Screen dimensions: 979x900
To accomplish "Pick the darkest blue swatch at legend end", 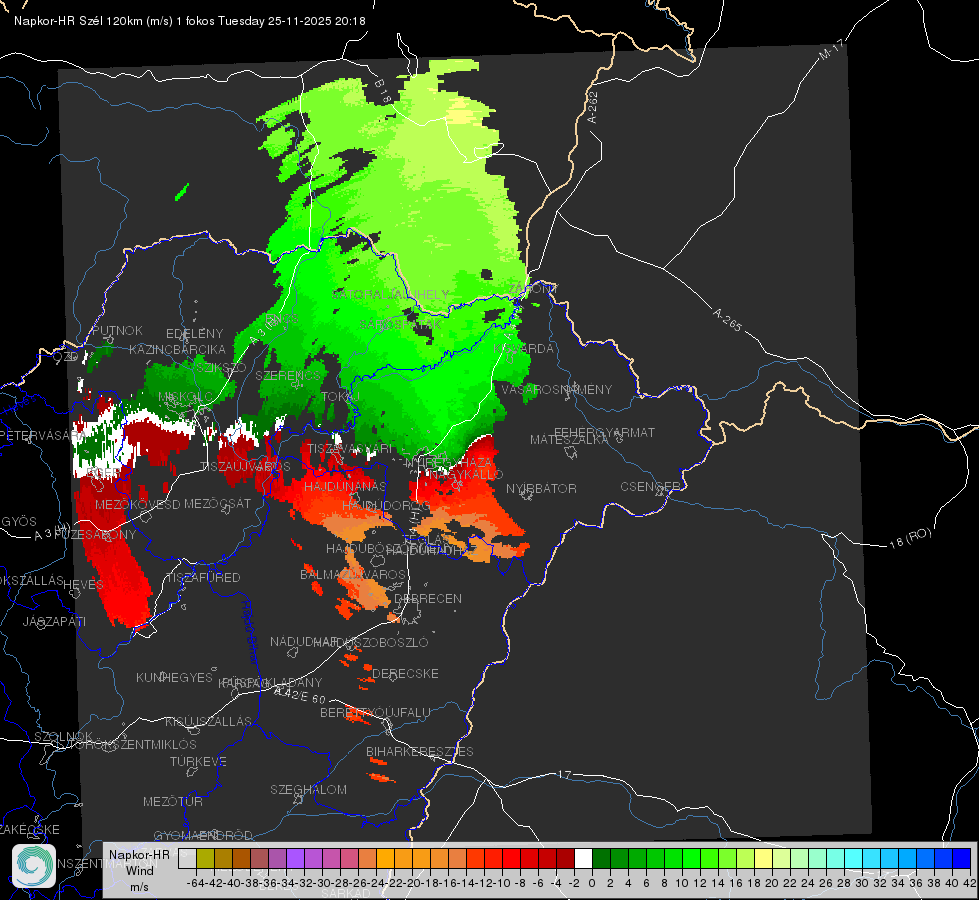I will 962,858.
